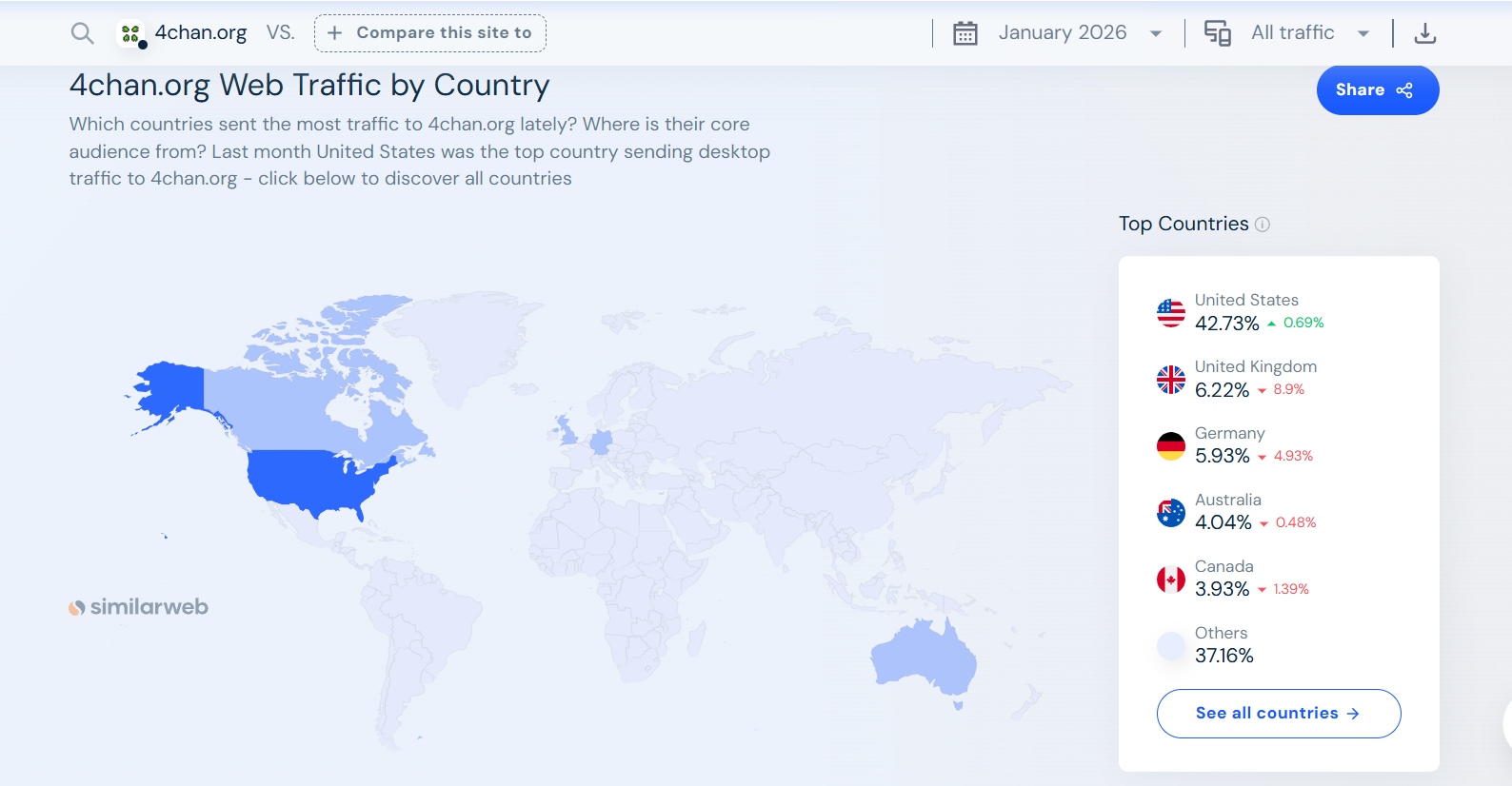
Task: Expand the date dropdown arrow
Action: 1156,34
